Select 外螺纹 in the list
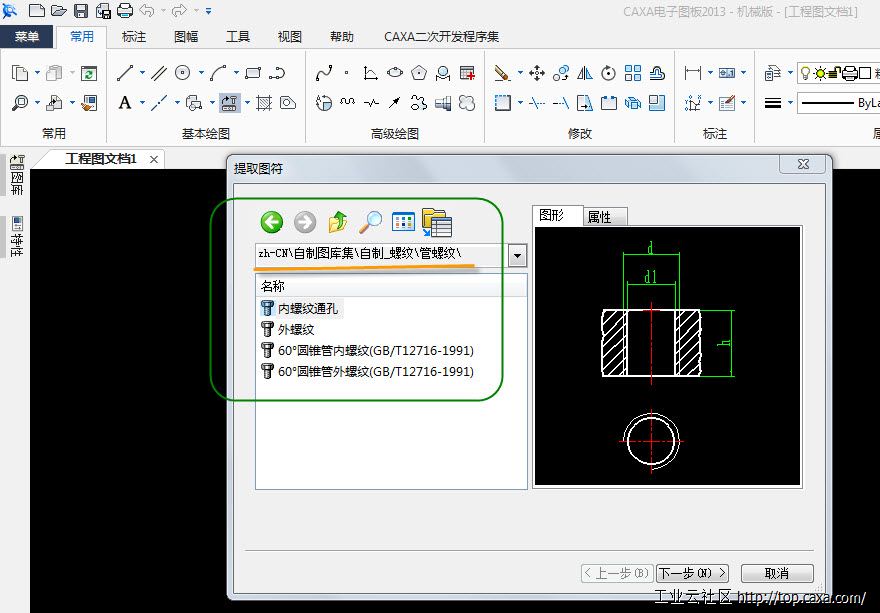880x613 pixels. click(296, 329)
